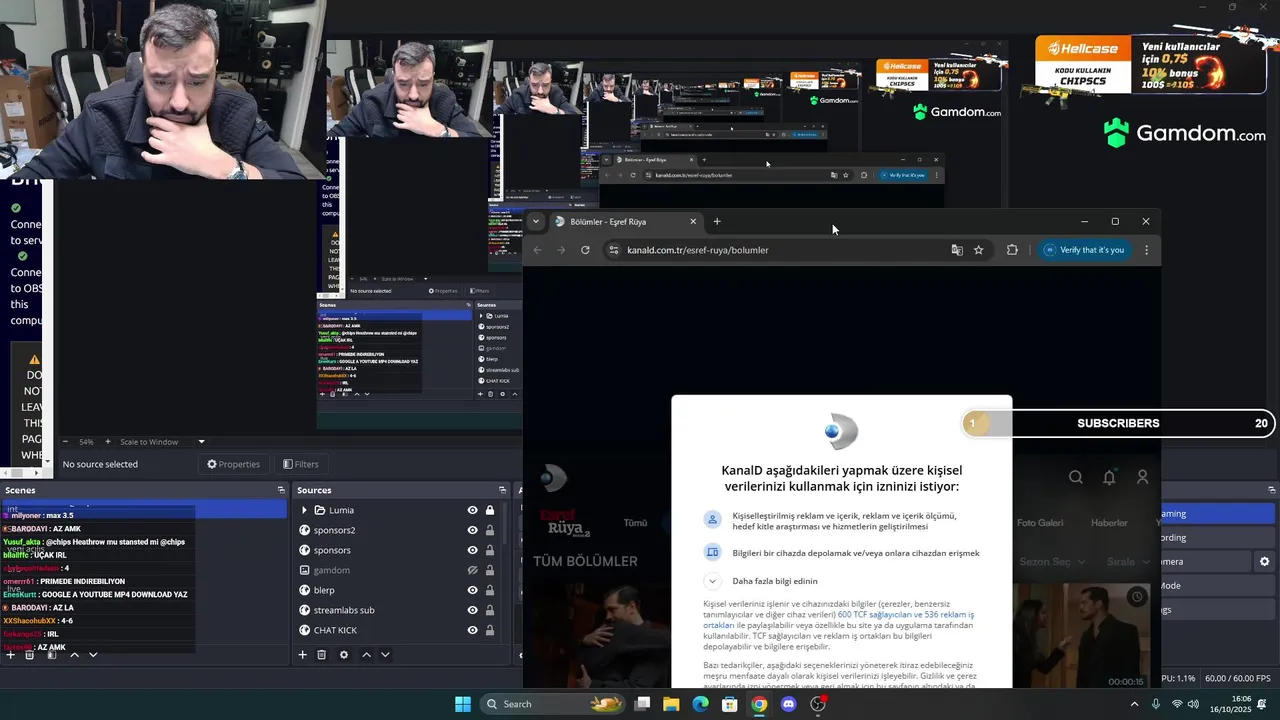Open the Kanal D site search icon
Screen dimensions: 1280x720
[x=1075, y=478]
